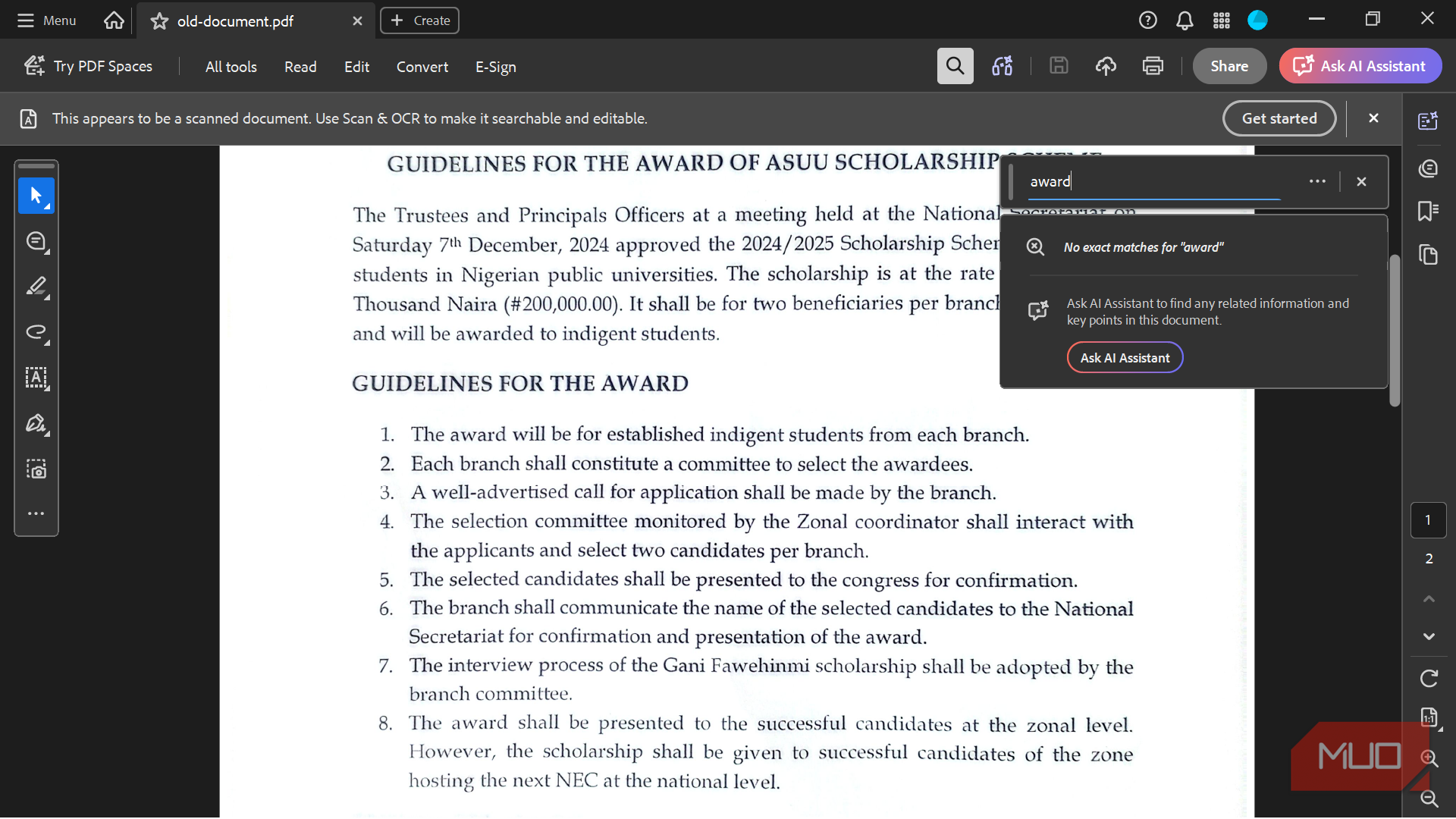Open the Help question mark icon
This screenshot has height=819, width=1456.
(x=1147, y=20)
